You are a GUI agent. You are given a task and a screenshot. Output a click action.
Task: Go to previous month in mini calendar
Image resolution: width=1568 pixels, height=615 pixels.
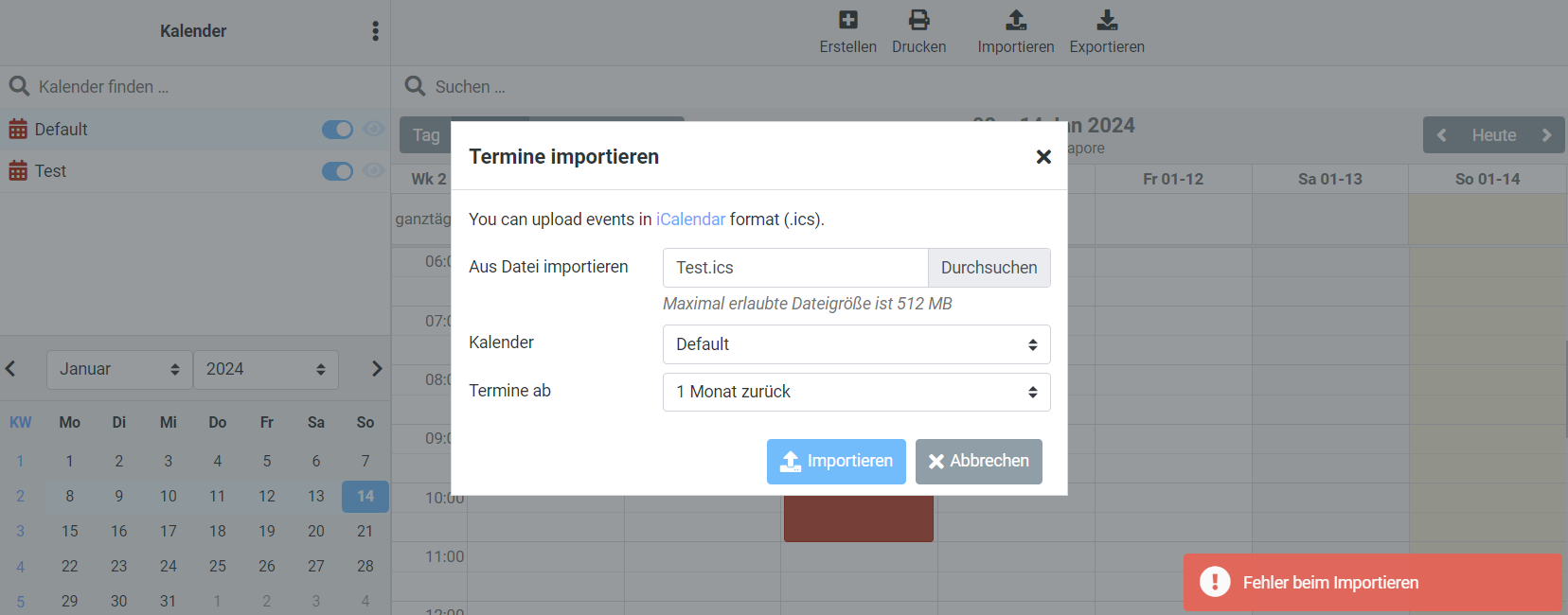(x=11, y=369)
